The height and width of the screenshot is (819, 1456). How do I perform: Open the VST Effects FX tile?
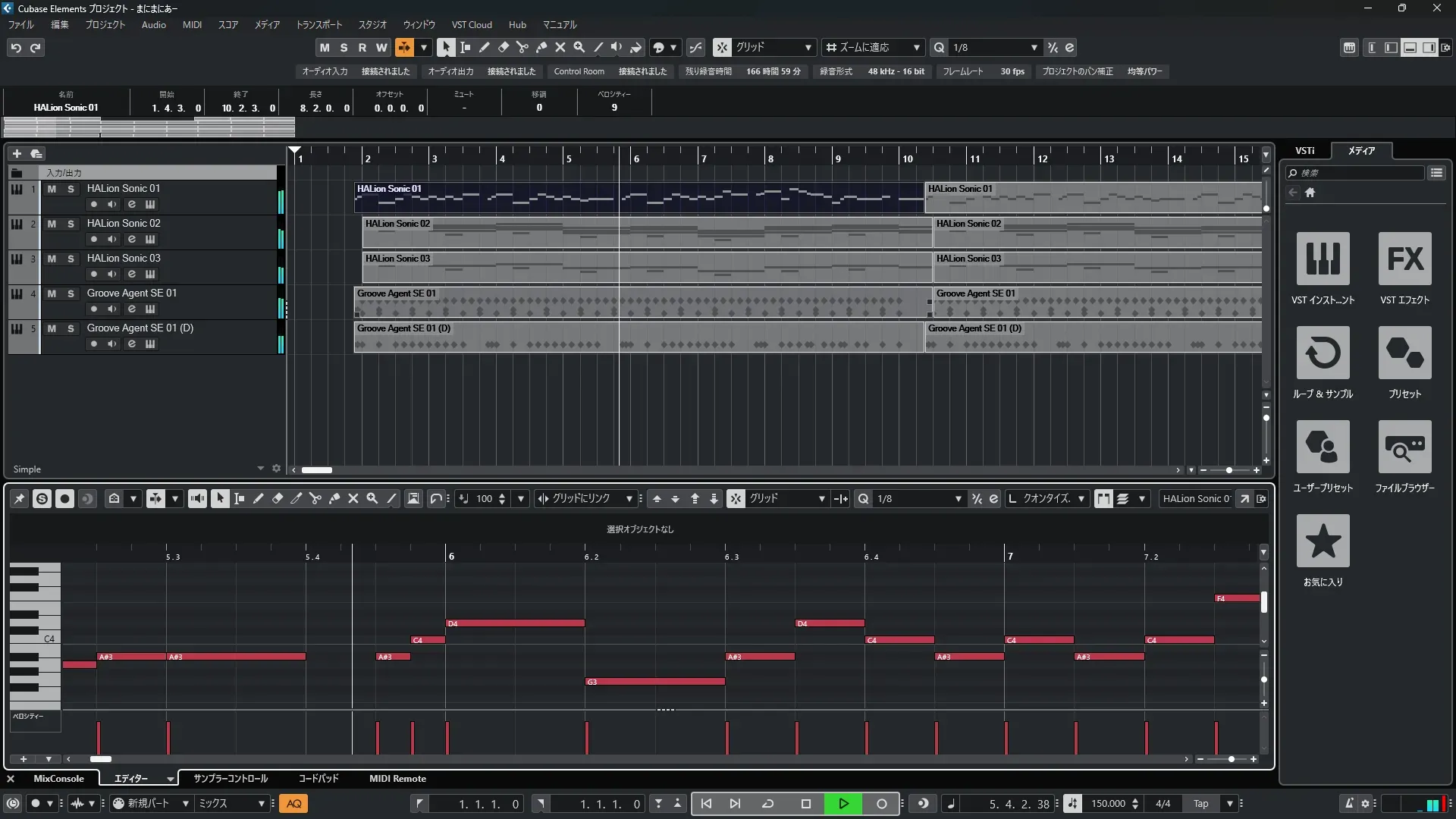tap(1404, 259)
